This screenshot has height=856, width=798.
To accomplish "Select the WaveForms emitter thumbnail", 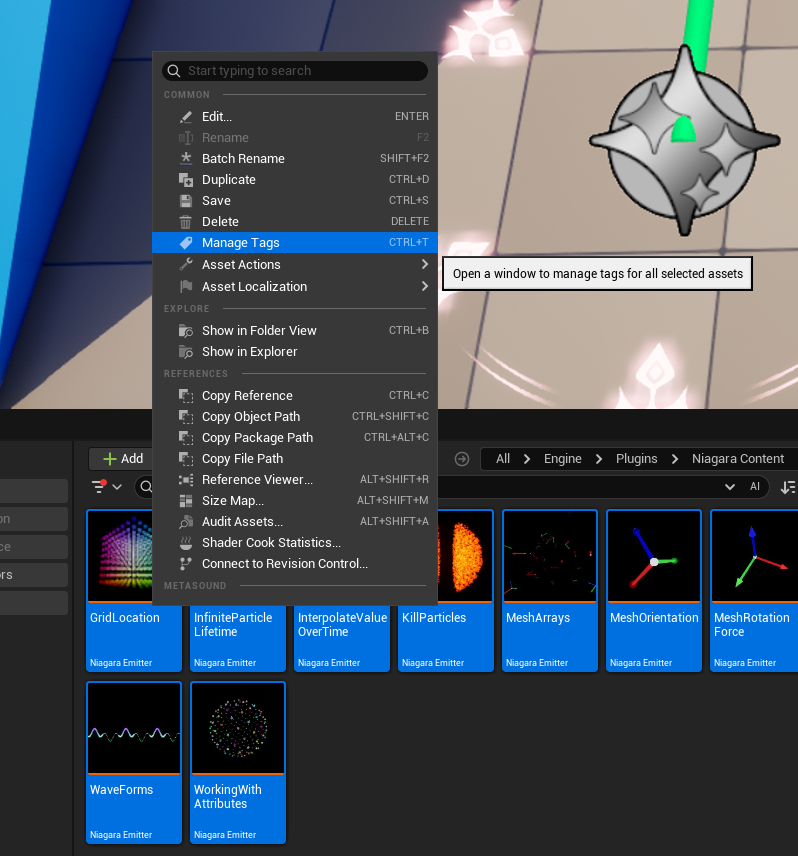I will point(134,728).
